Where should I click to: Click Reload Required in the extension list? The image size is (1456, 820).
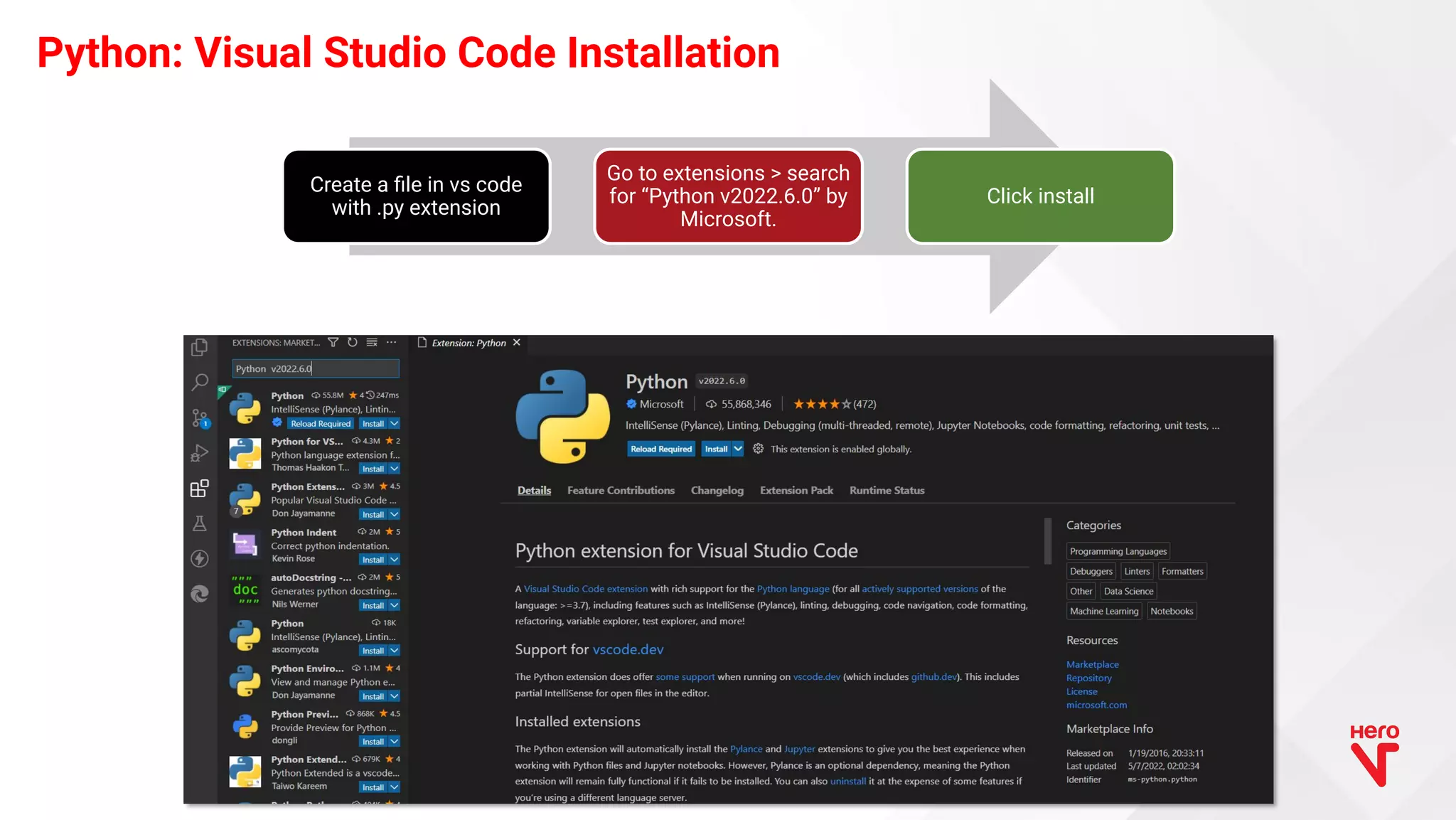tap(321, 424)
